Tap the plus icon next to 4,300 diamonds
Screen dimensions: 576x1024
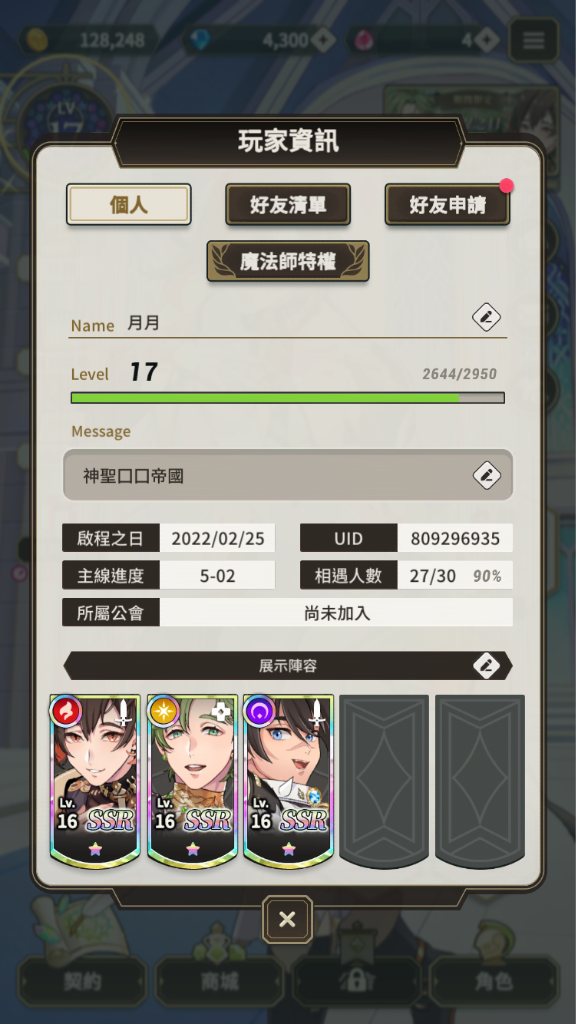(x=323, y=41)
